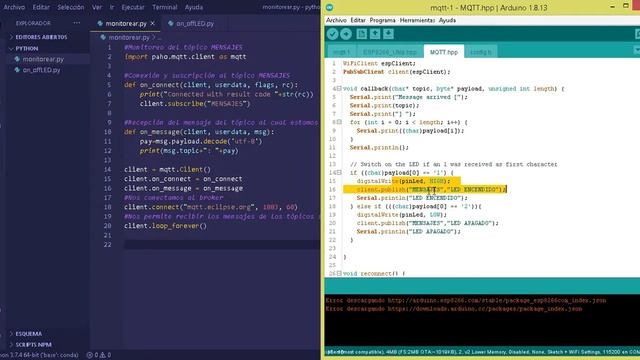Click the Arduino Open sketch icon
The image size is (640, 360).
[x=375, y=34]
